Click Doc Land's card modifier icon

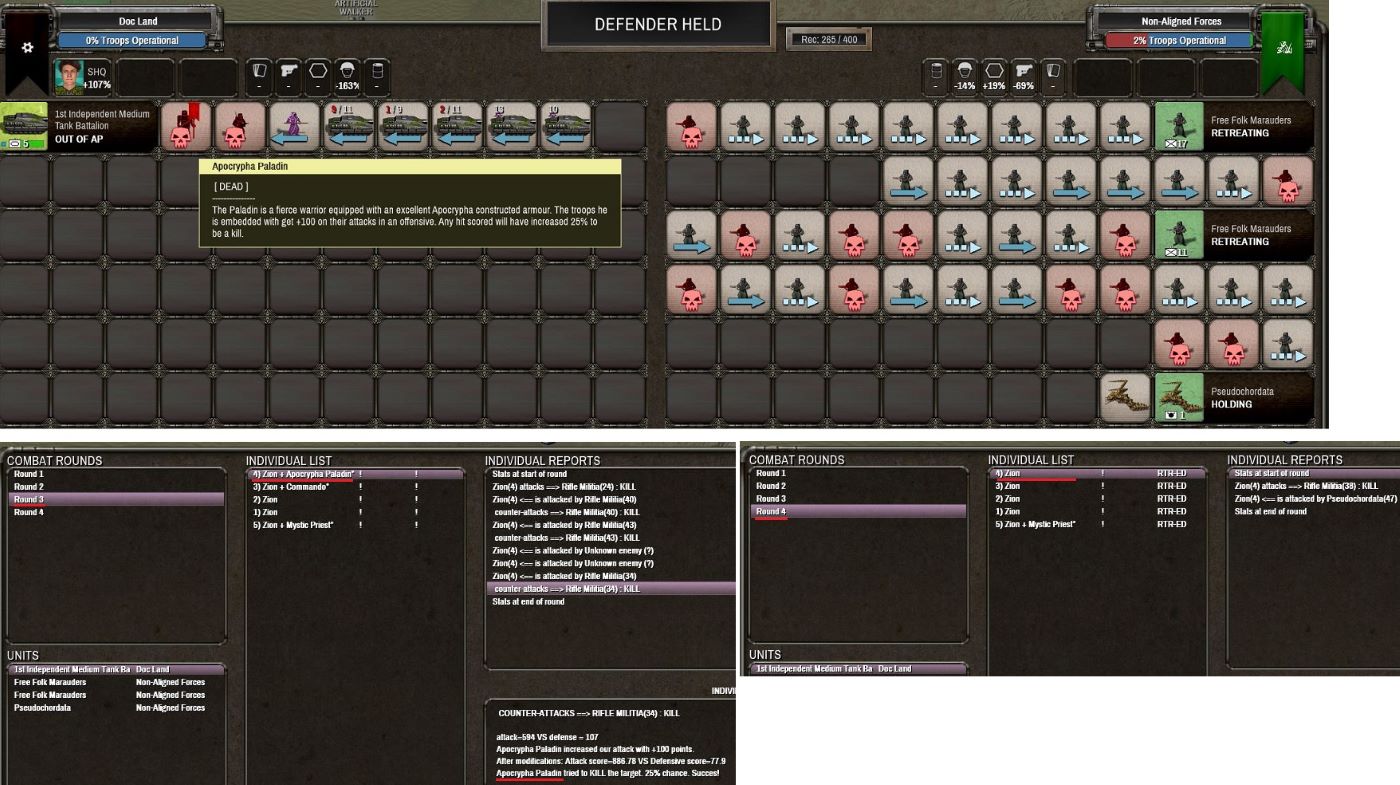coord(259,77)
